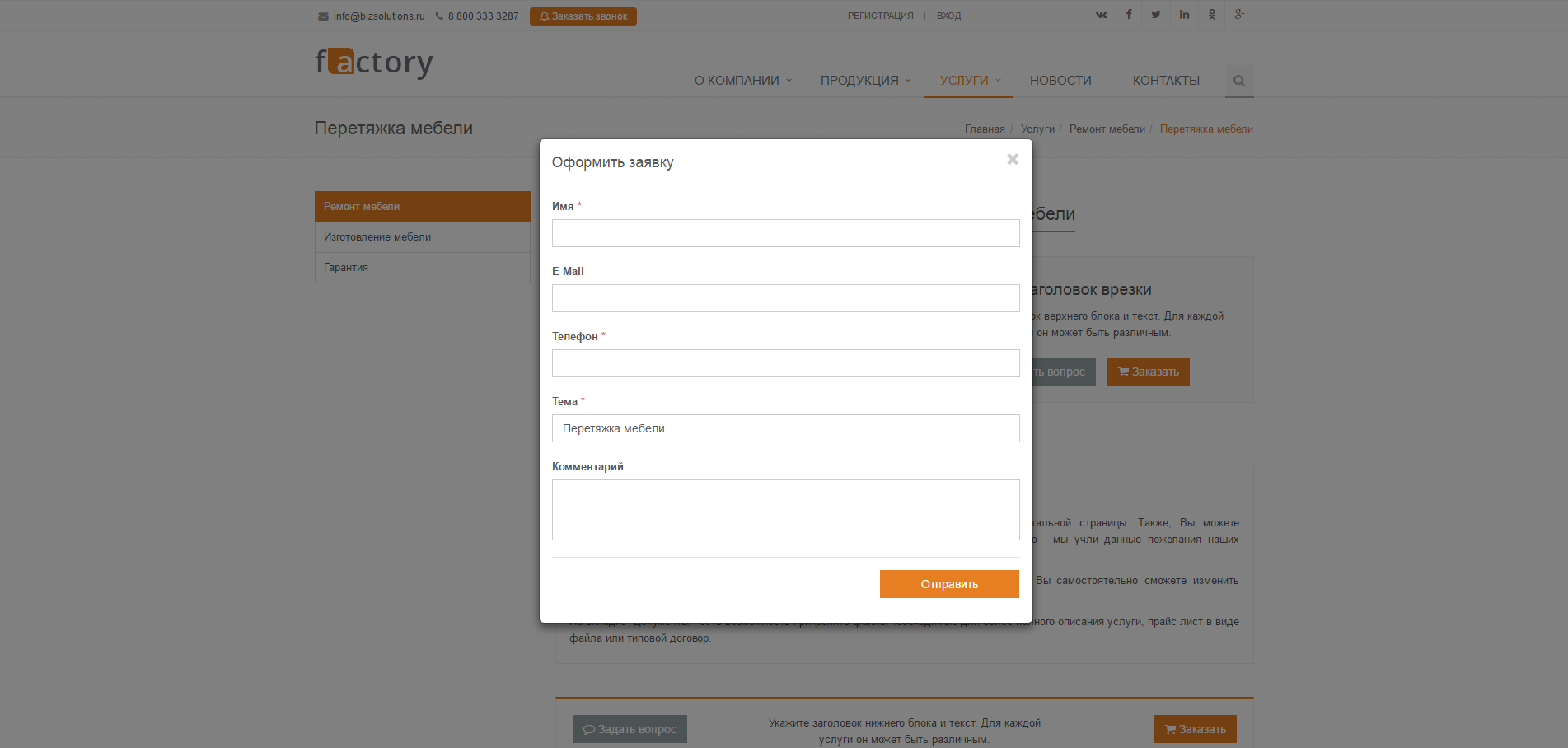Focus the Имя input field

(x=785, y=233)
